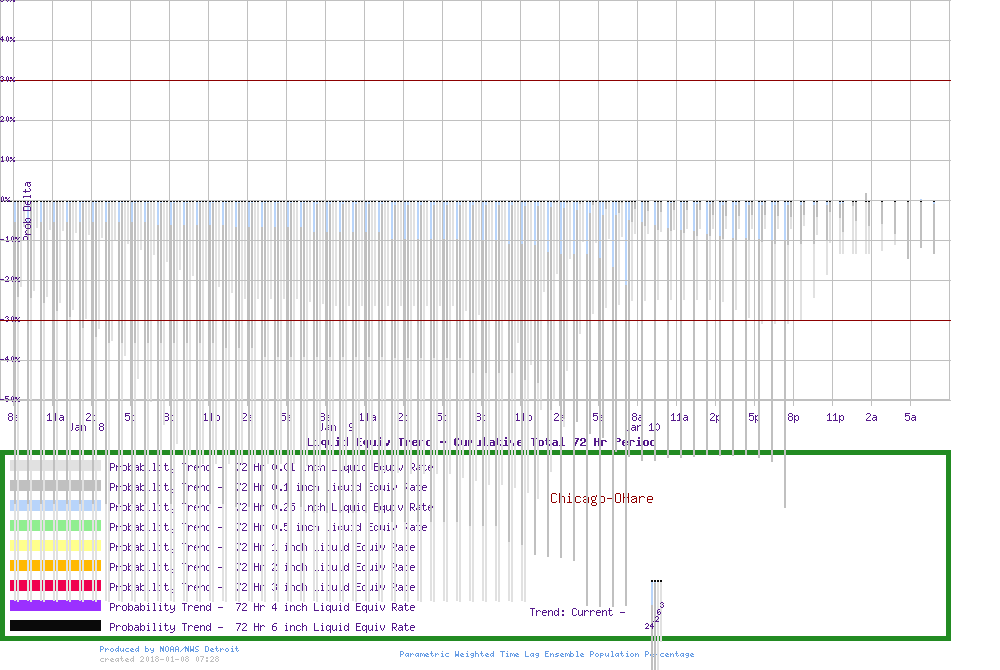The image size is (1000, 670).
Task: Click the 72 Hr 6 inch legend label
Action: coord(262,627)
